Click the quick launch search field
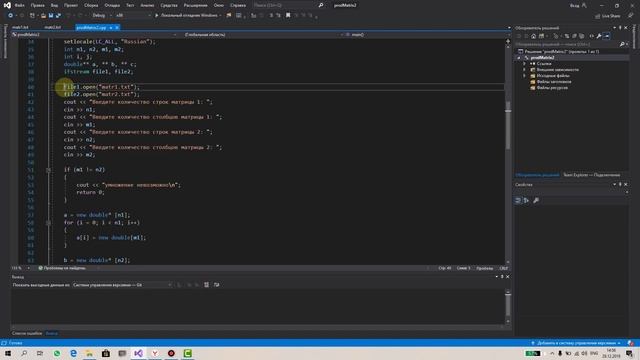 point(288,5)
